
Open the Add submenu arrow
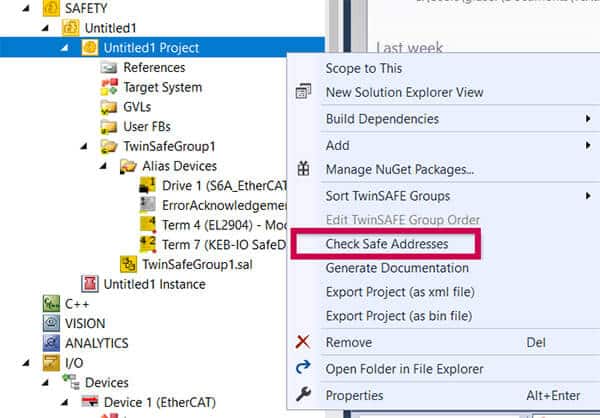(588, 145)
